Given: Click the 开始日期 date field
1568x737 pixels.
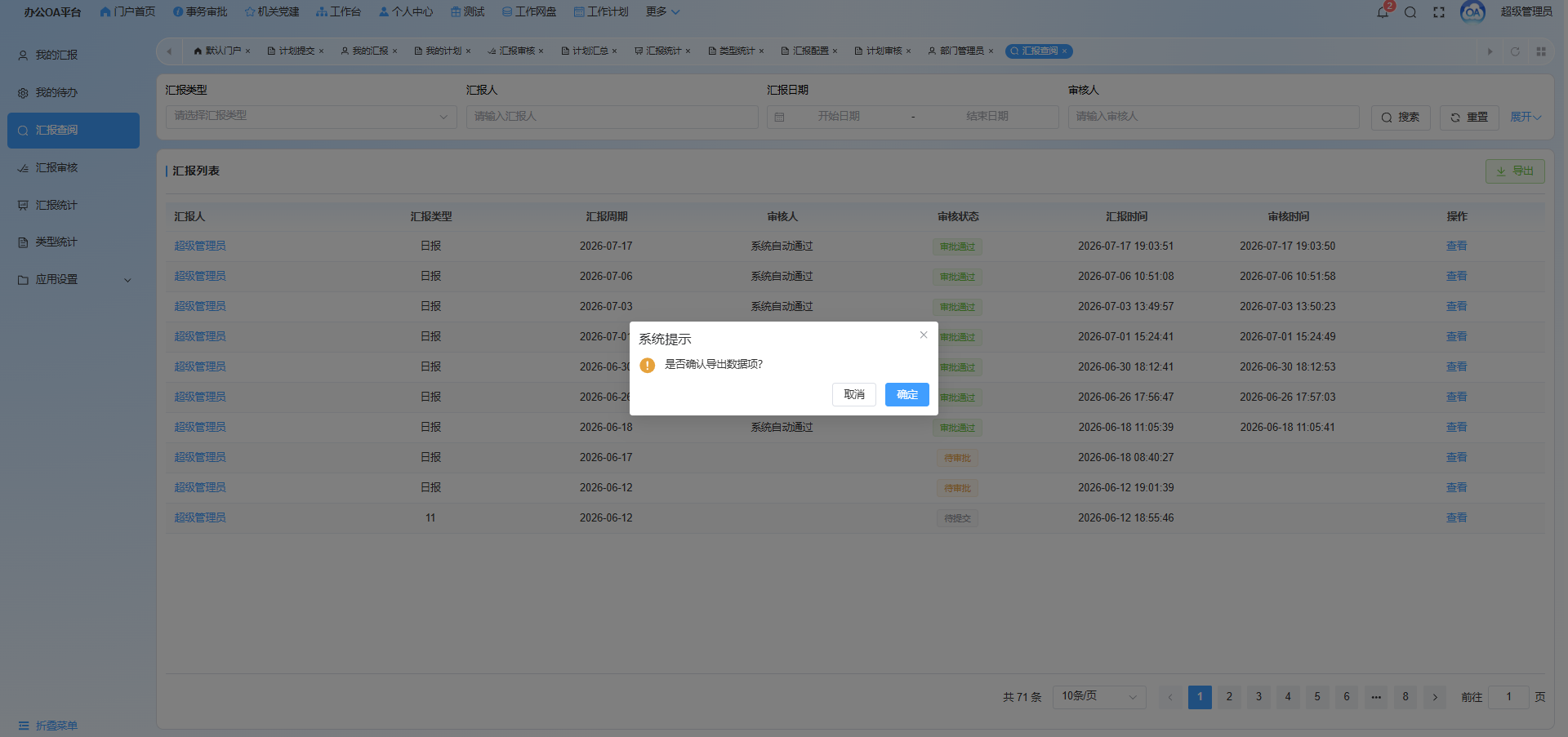Looking at the screenshot, I should 839,117.
